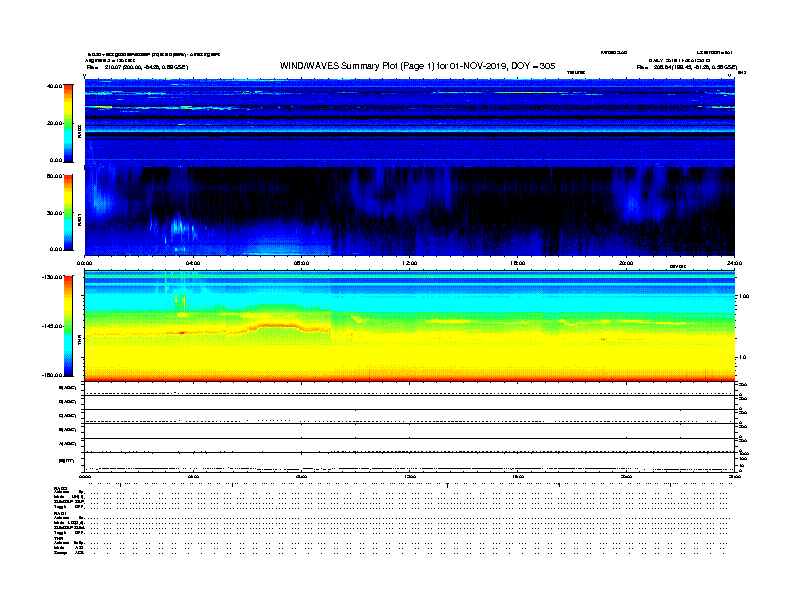
Task: Click the 40.00 label on RAD2 color scale
Action: point(54,86)
